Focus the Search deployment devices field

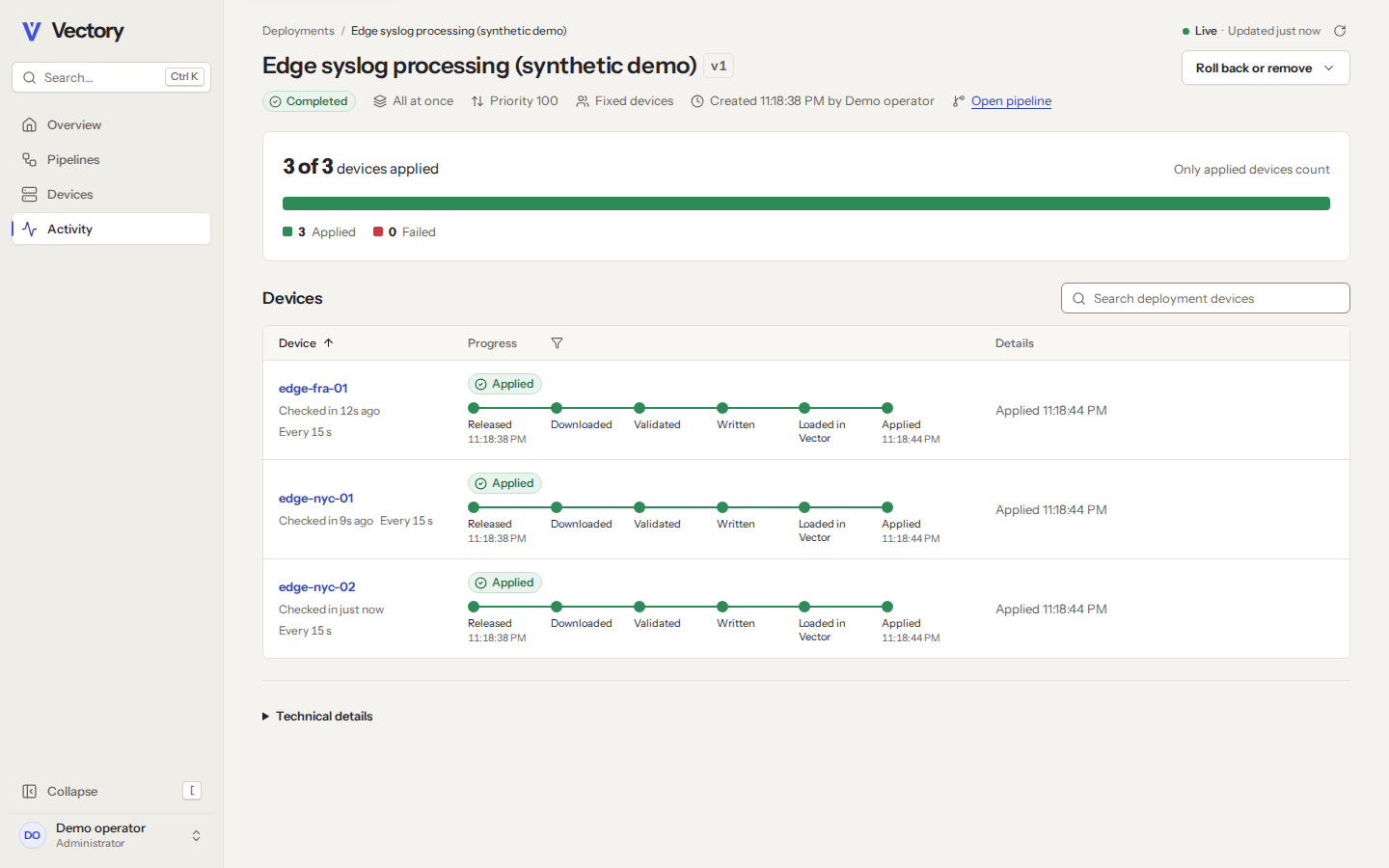click(1206, 298)
